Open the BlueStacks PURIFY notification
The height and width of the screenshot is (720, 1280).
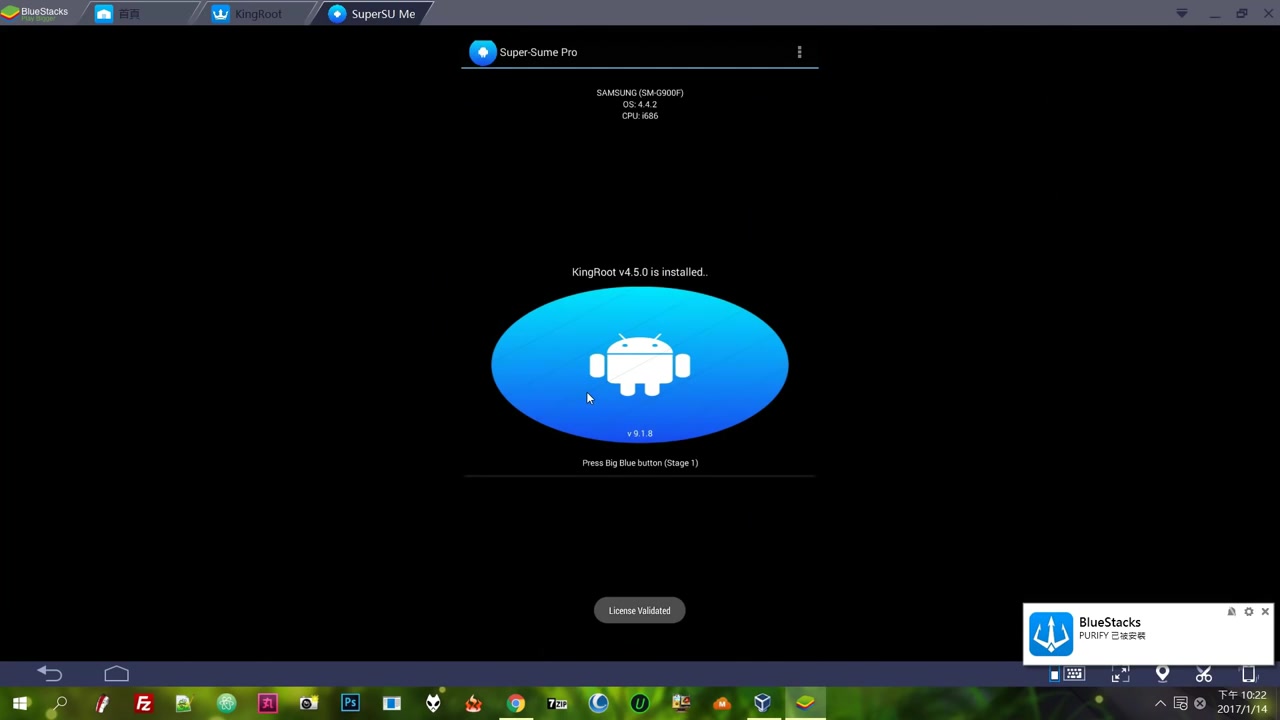[x=1148, y=634]
